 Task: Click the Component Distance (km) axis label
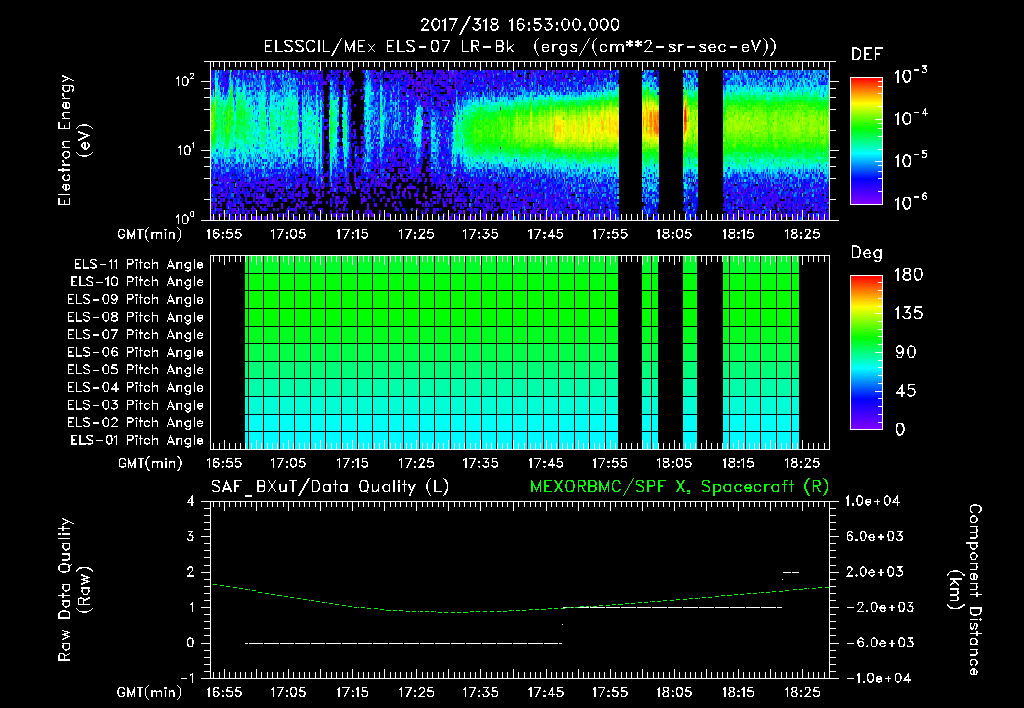[965, 590]
